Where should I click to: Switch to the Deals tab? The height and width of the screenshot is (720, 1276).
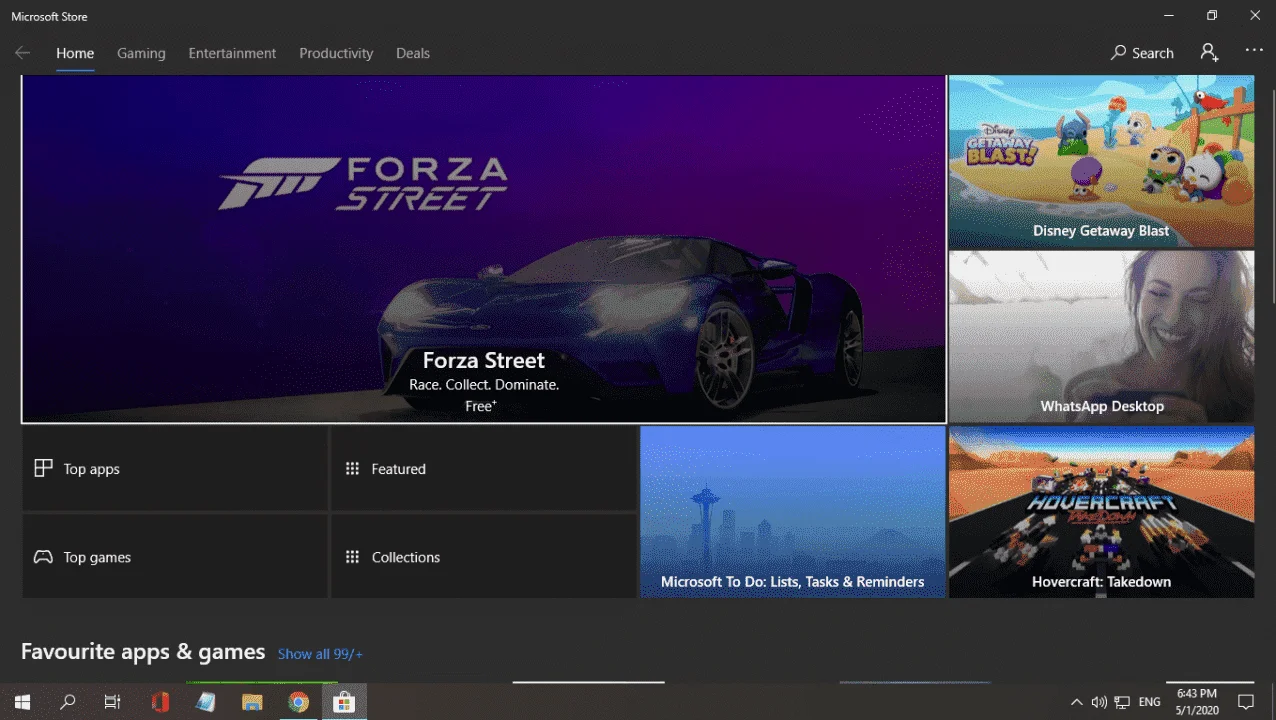[x=413, y=53]
